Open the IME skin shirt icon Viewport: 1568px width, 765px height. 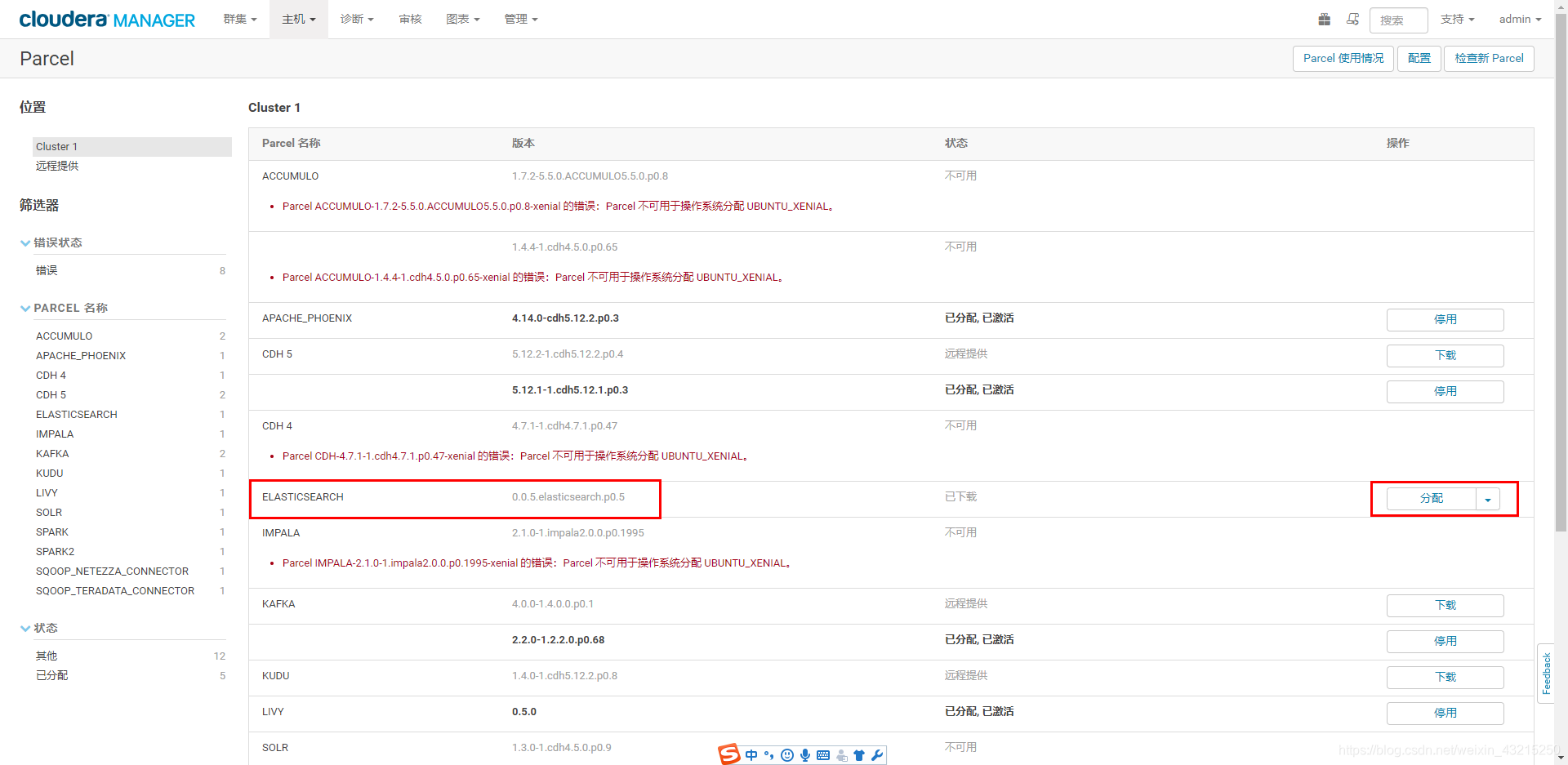tap(859, 755)
